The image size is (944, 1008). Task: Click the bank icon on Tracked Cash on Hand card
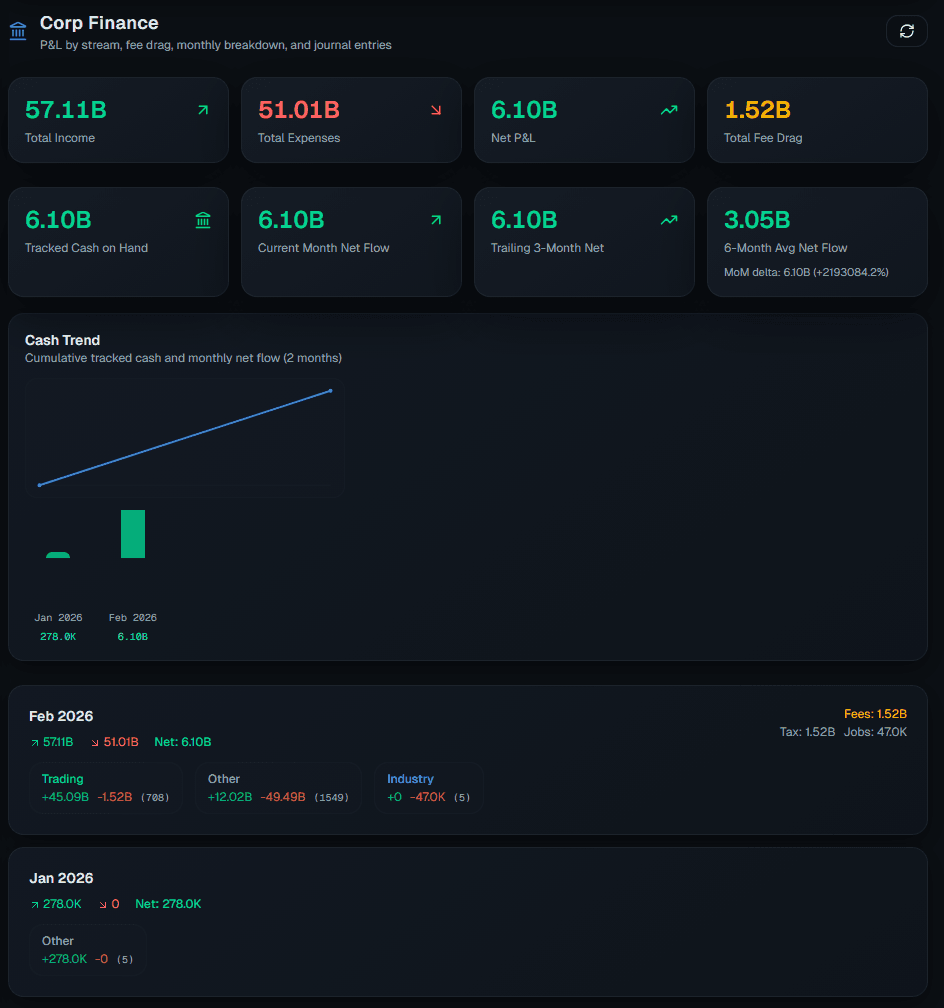pos(202,219)
